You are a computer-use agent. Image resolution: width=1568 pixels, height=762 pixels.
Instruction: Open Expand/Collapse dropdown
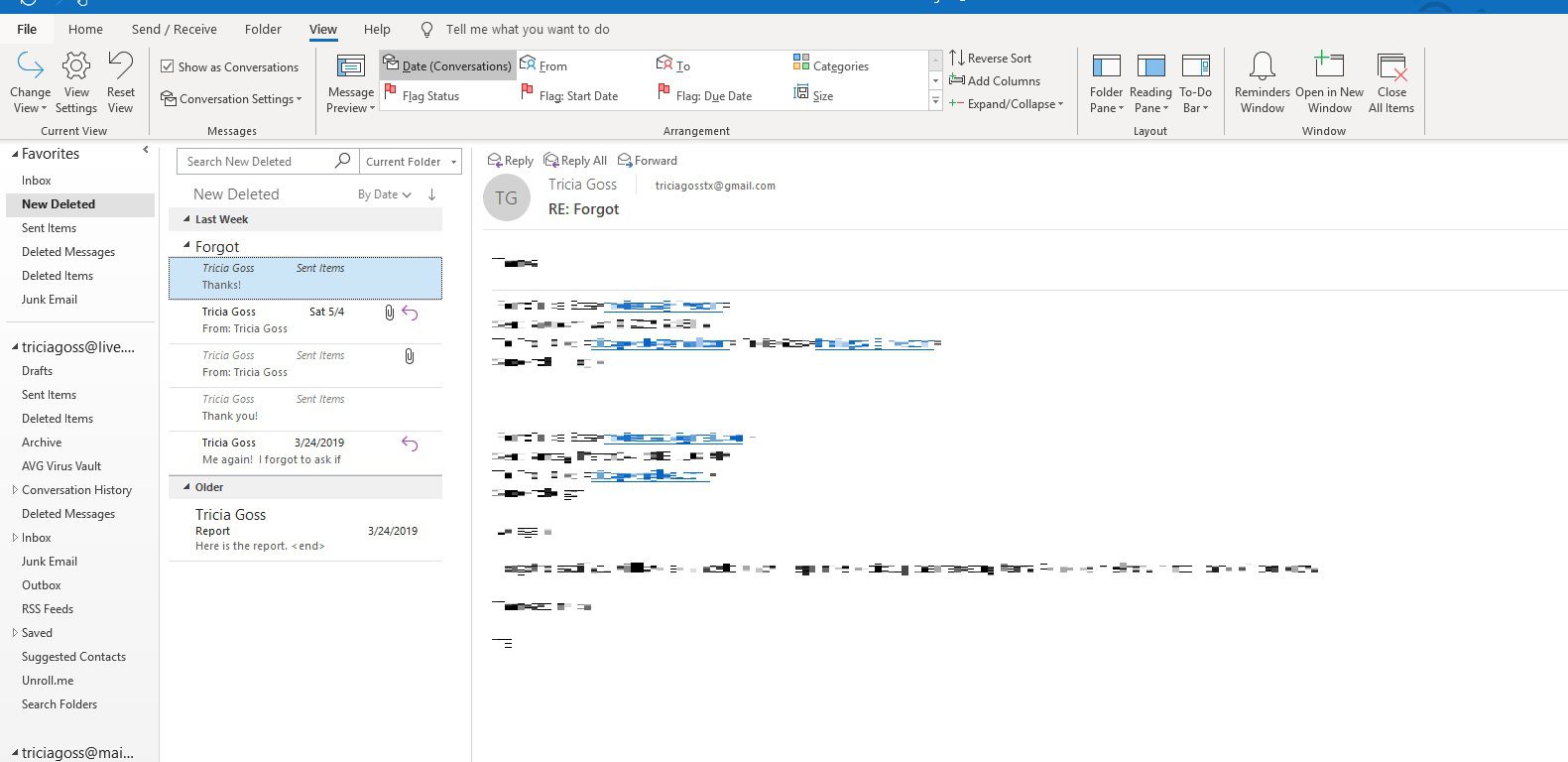click(x=1006, y=104)
